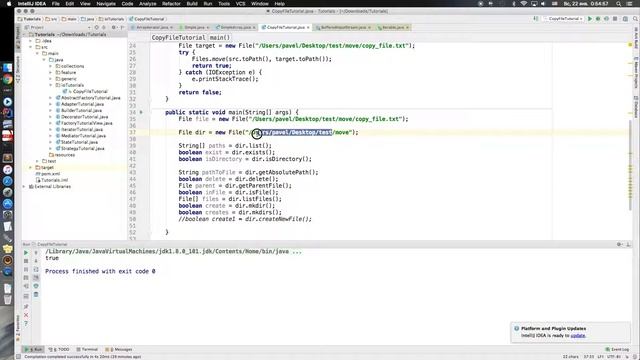Collapse the main folder in tree
Screen dimensions: 640x360
38,53
